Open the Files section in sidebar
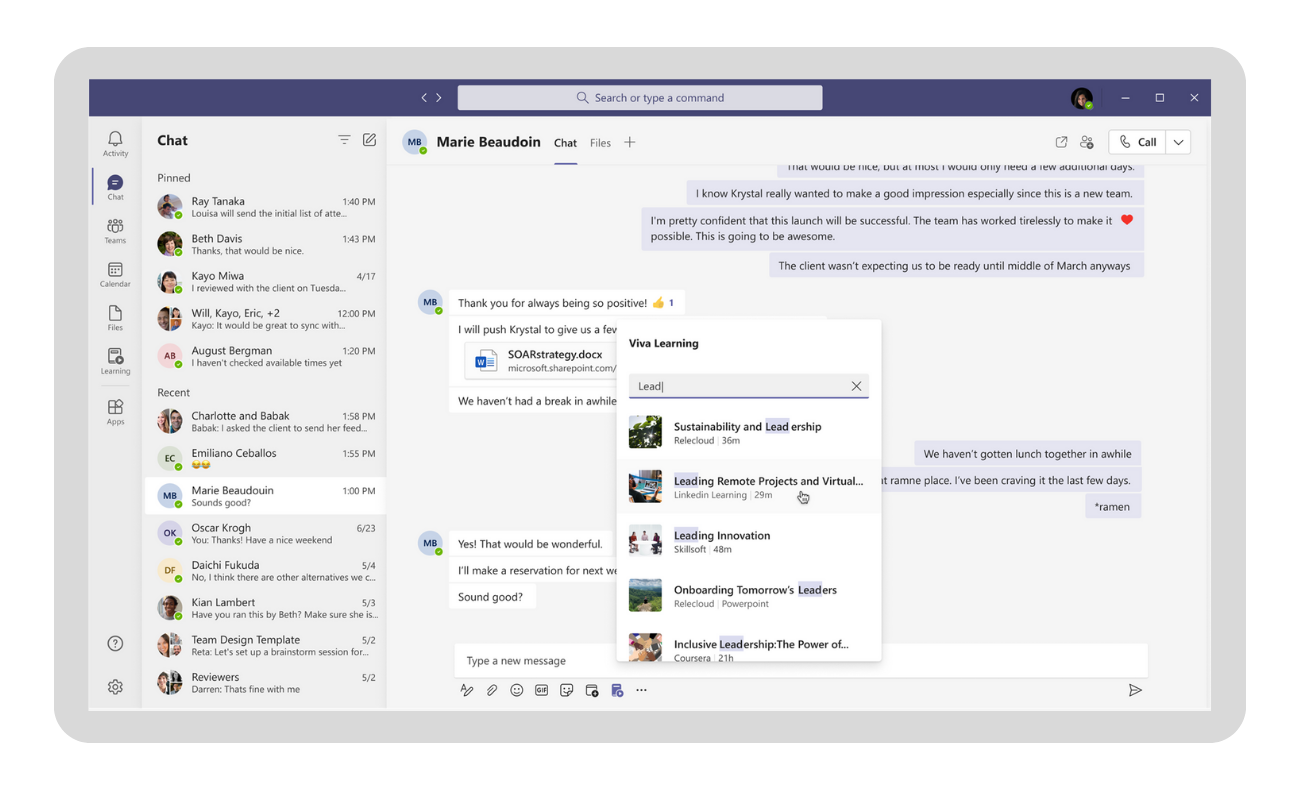This screenshot has width=1300, height=790. tap(115, 318)
